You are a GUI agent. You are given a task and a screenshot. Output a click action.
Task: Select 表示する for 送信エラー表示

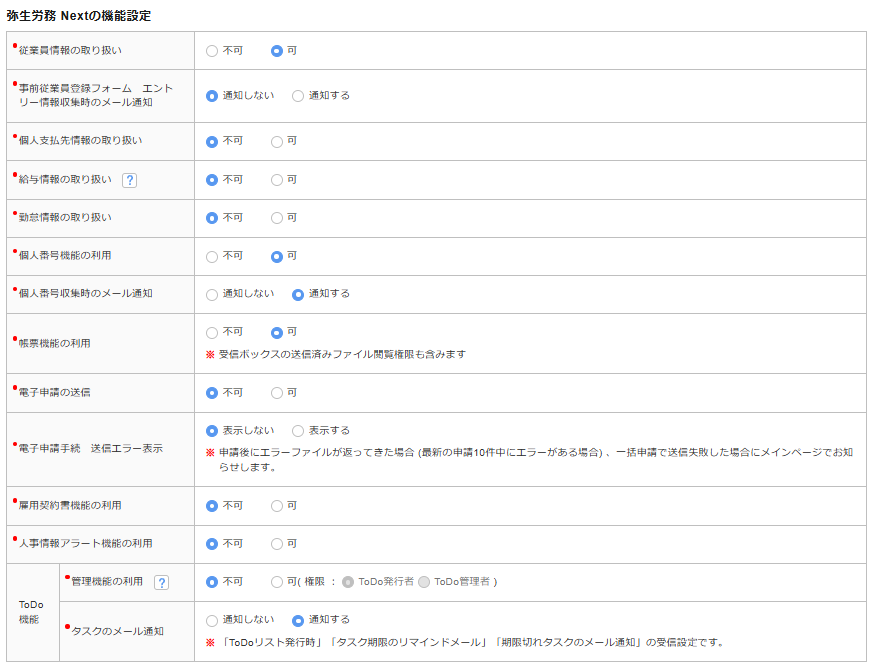pos(298,431)
